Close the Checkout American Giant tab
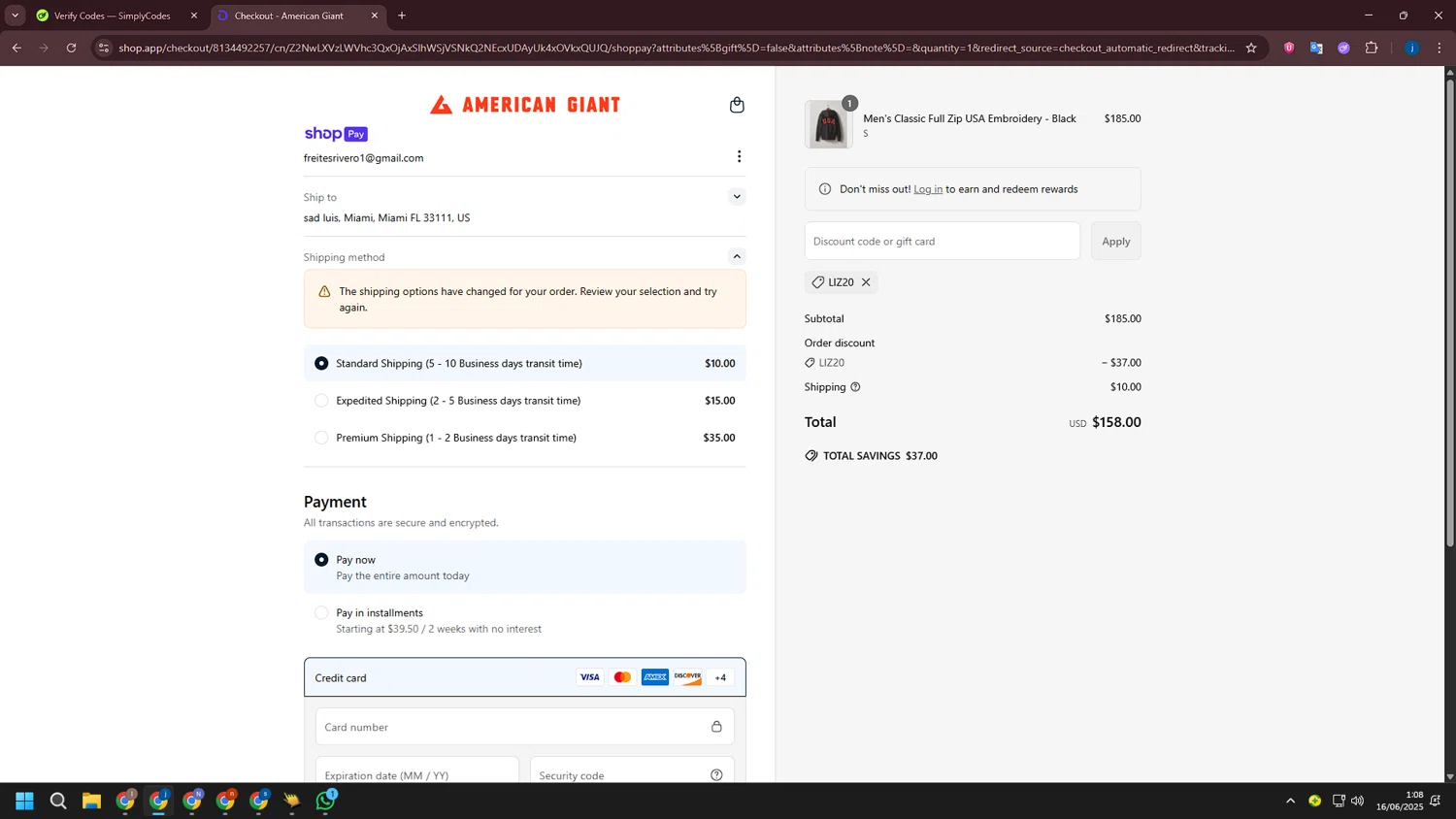Screen dimensions: 1456x819 coord(375,16)
